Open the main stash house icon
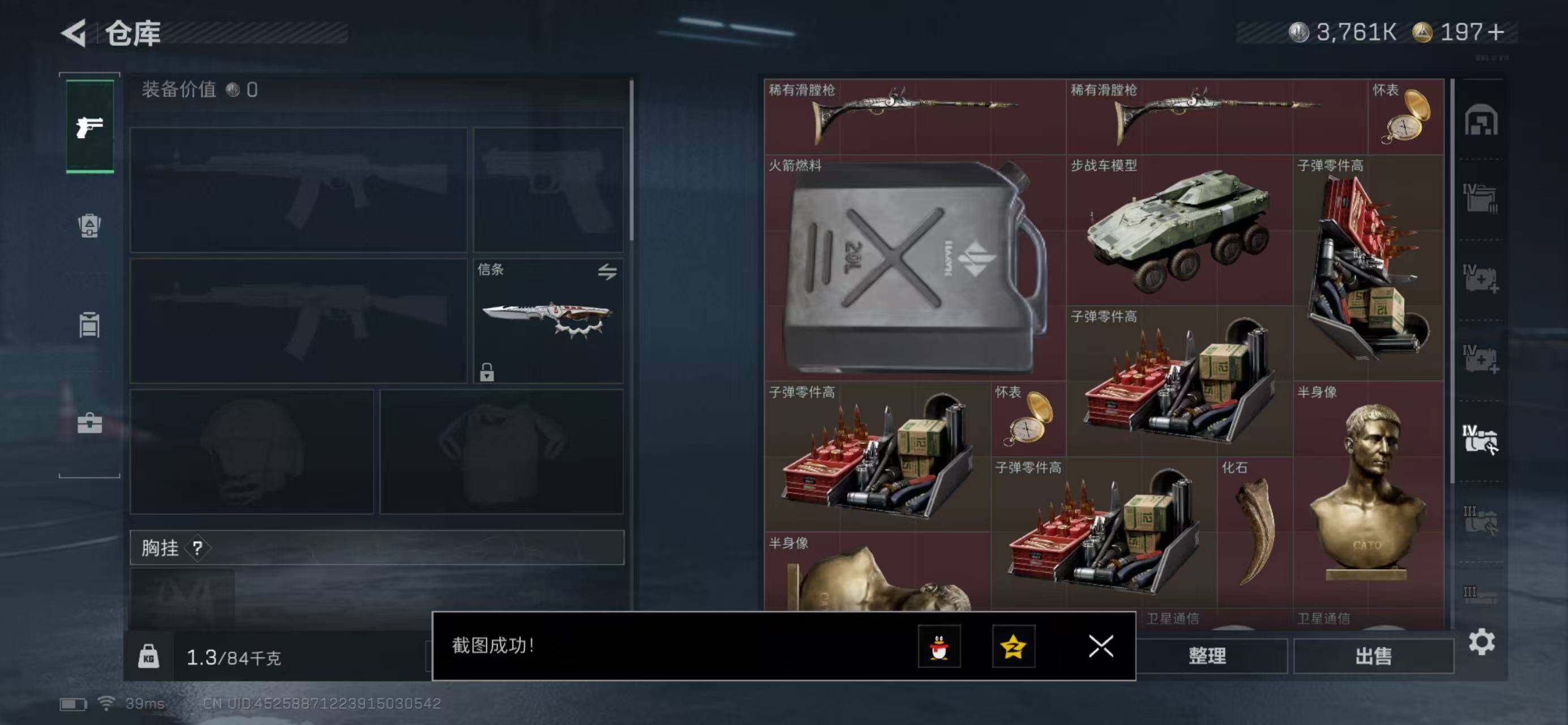Screen dimensions: 1568x725 pos(1481,120)
